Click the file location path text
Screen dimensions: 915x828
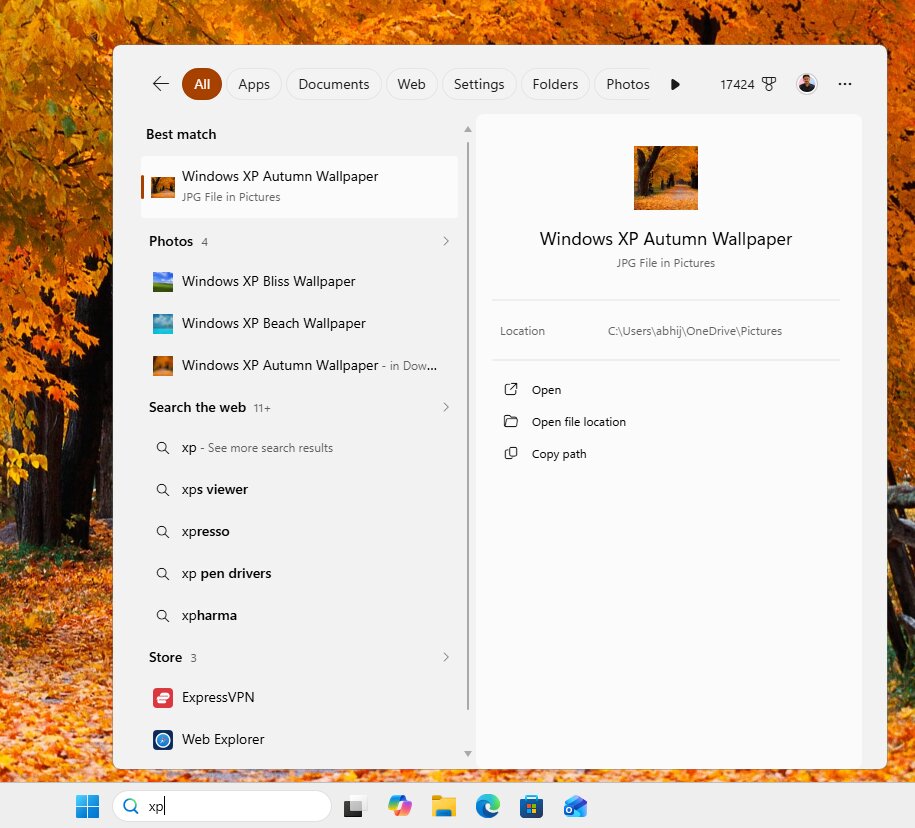click(694, 331)
